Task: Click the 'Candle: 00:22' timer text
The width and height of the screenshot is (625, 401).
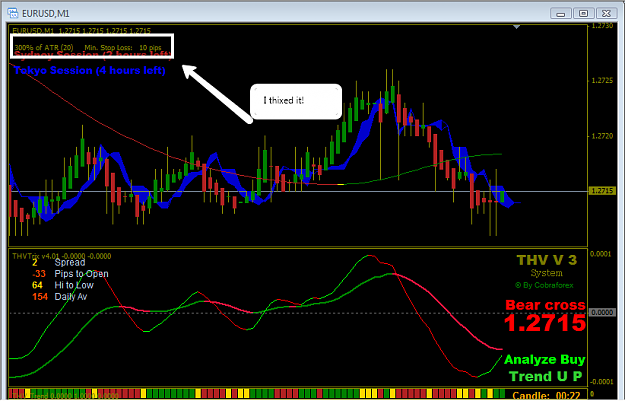Action: tap(546, 396)
